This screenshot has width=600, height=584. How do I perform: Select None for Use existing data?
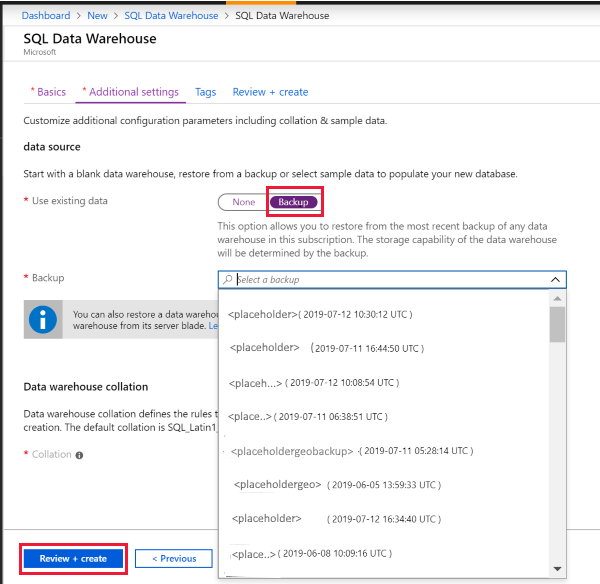pyautogui.click(x=244, y=202)
